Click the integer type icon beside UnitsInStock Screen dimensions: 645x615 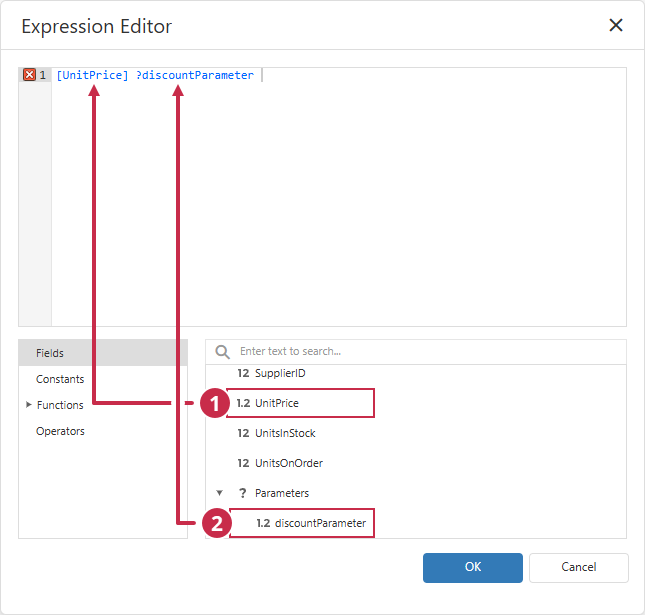243,433
